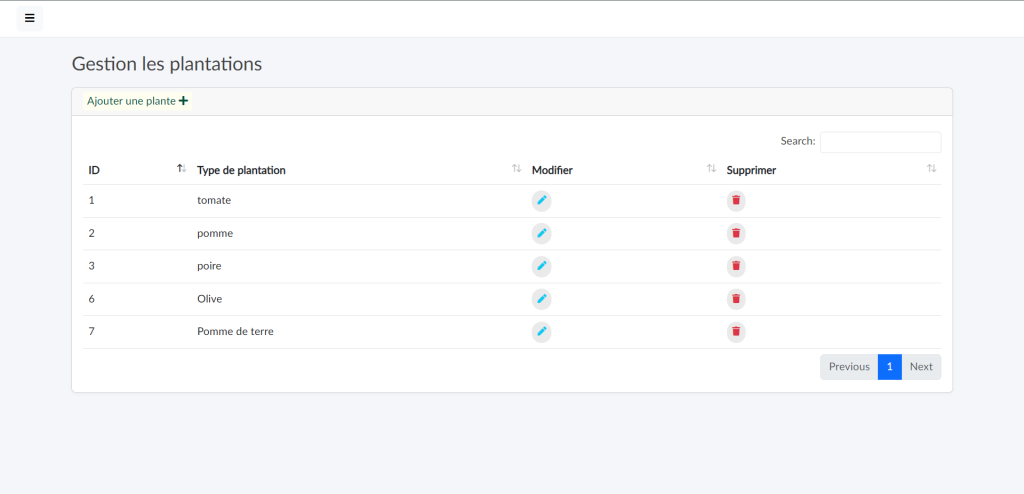Click the pencil icon for poire
The image size is (1024, 494).
pyautogui.click(x=541, y=266)
